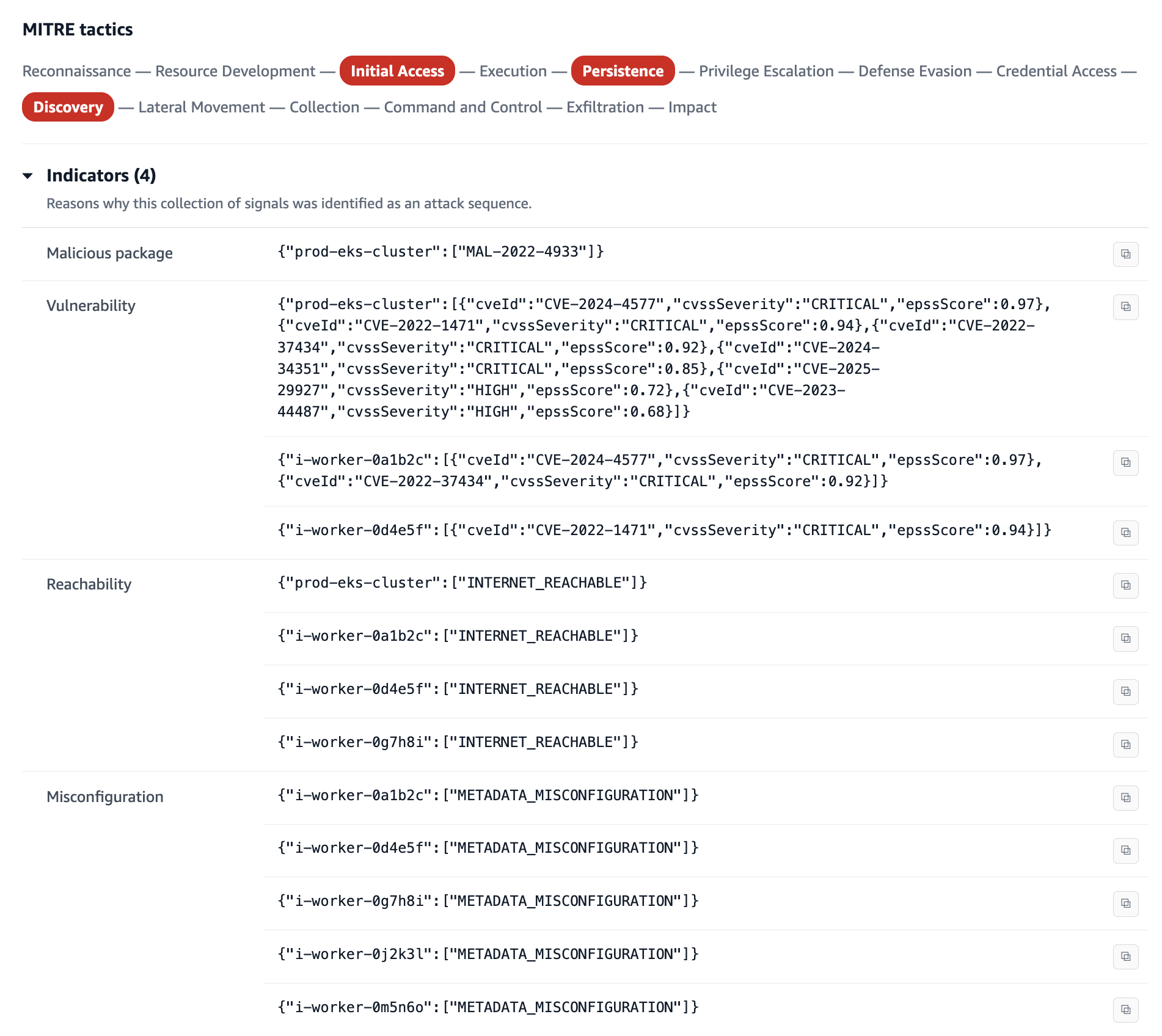Copy the Malicious package MAL-2022-4933 value
This screenshot has width=1162, height=1036.
(x=1125, y=254)
